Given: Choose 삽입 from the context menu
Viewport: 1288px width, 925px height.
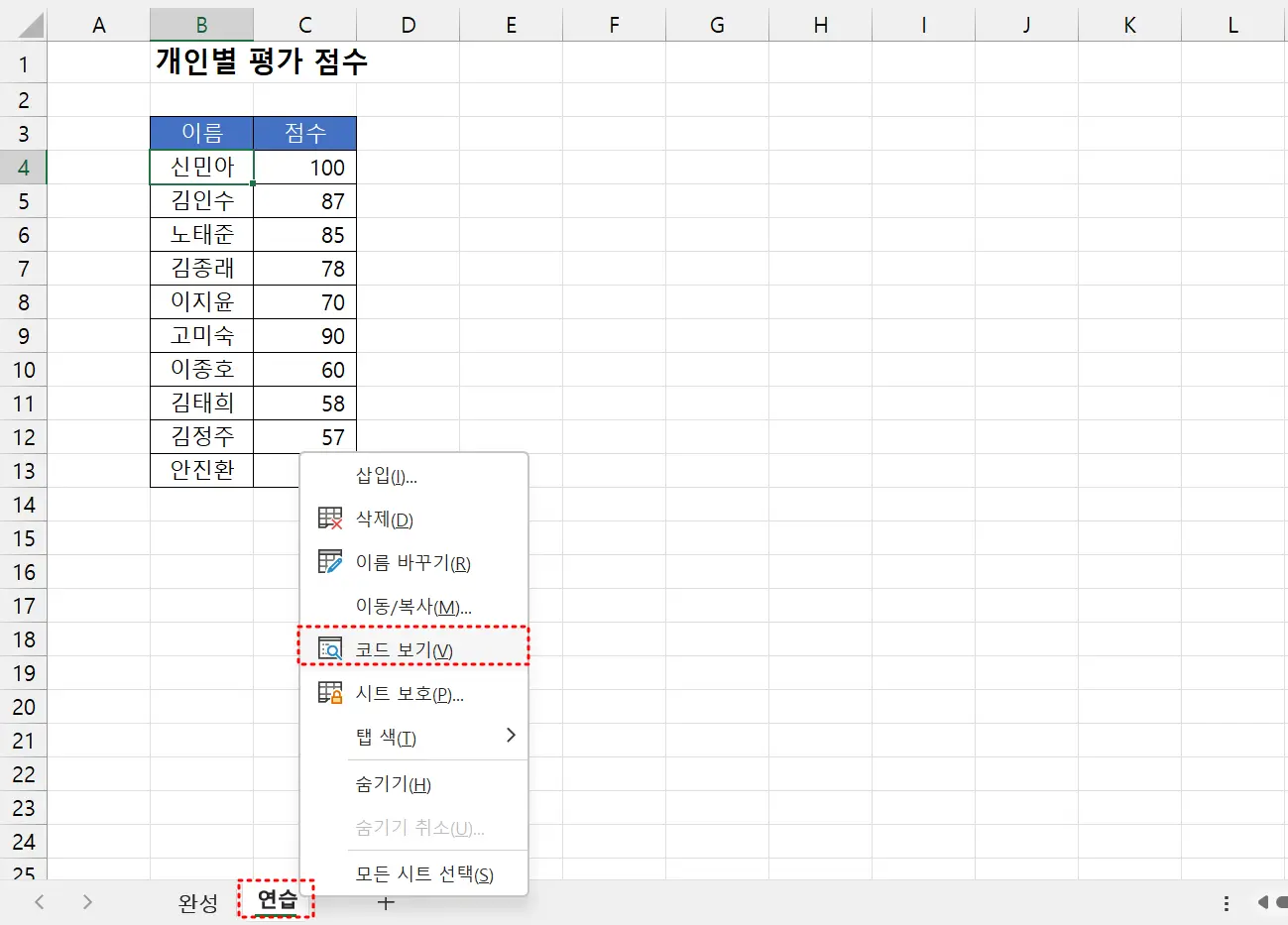Looking at the screenshot, I should click(414, 476).
